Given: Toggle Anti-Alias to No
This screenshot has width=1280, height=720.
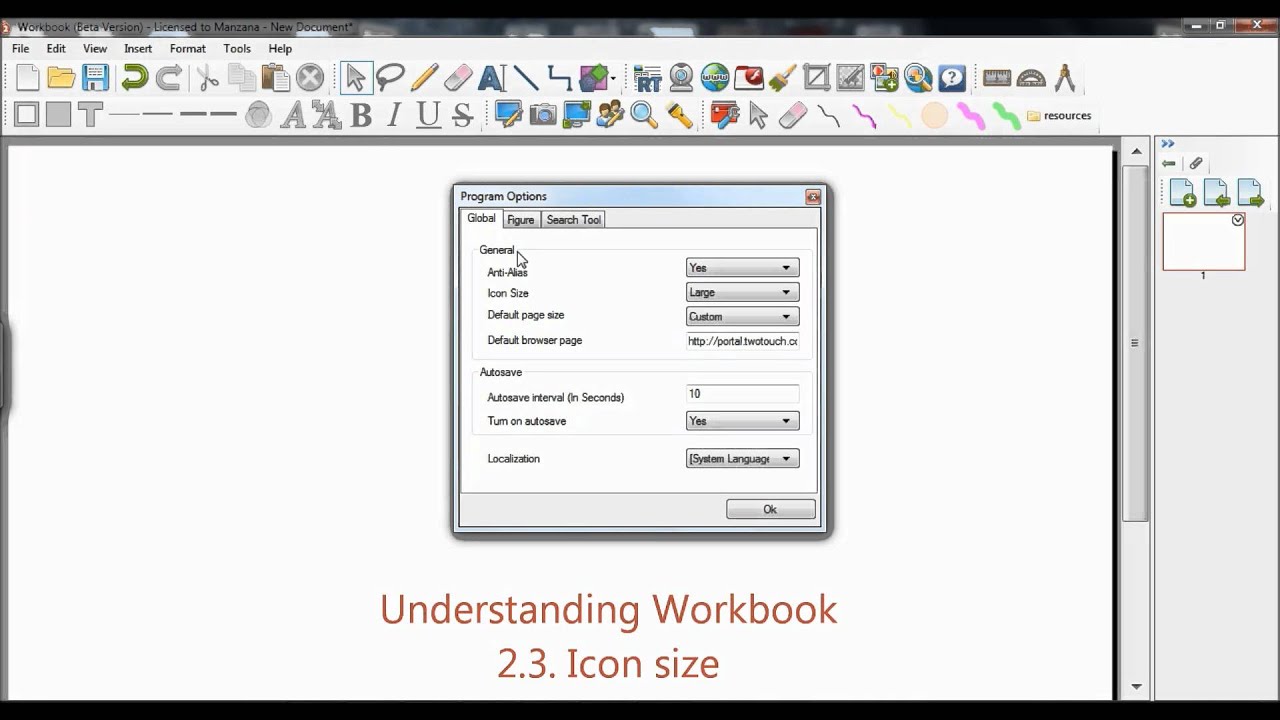Looking at the screenshot, I should pos(741,267).
